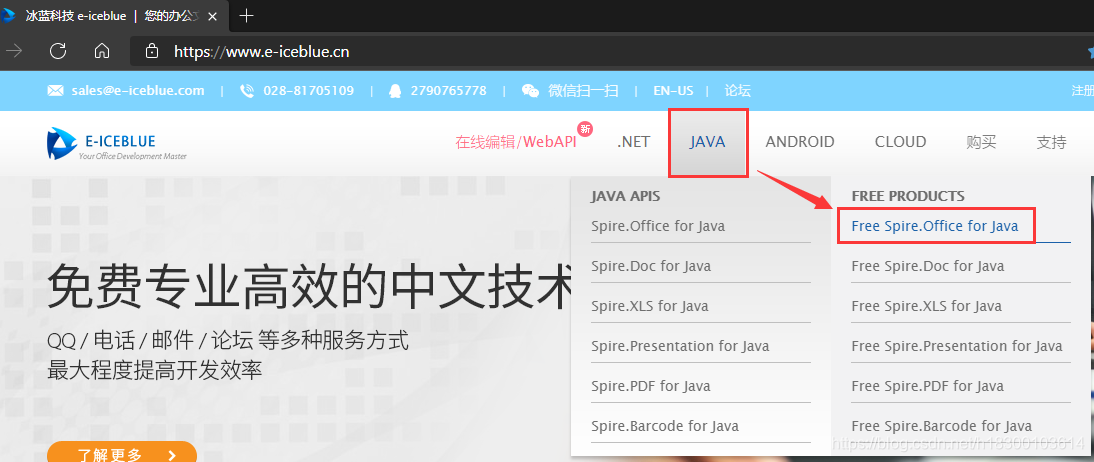Click the envelope email icon

coord(55,91)
